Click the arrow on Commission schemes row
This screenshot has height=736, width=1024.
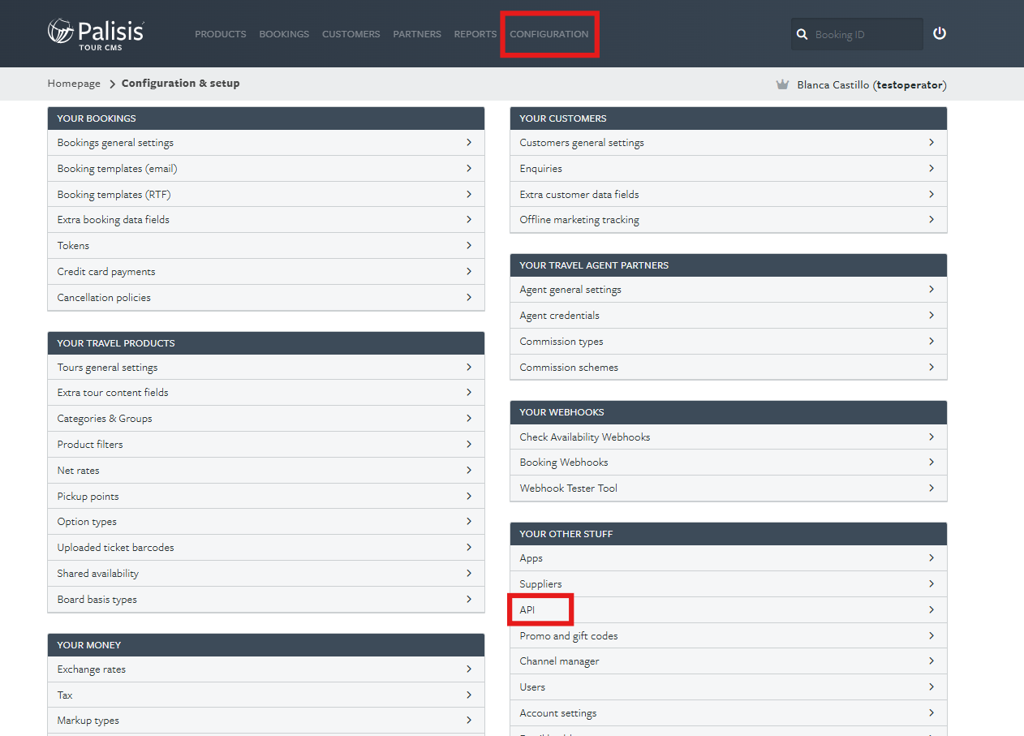tap(931, 367)
